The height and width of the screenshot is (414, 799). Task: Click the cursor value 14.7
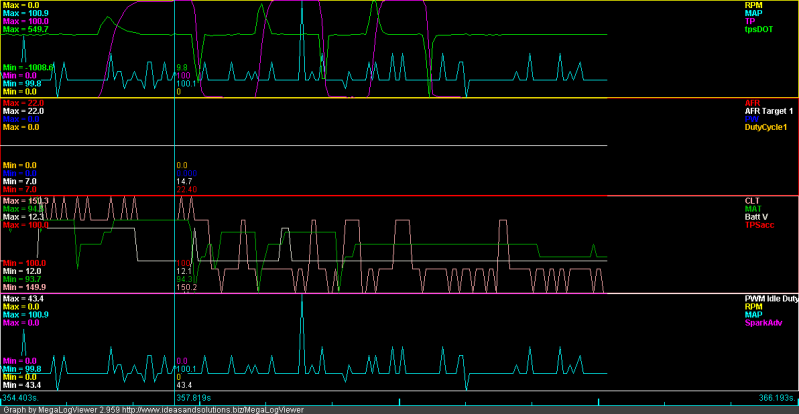[183, 181]
